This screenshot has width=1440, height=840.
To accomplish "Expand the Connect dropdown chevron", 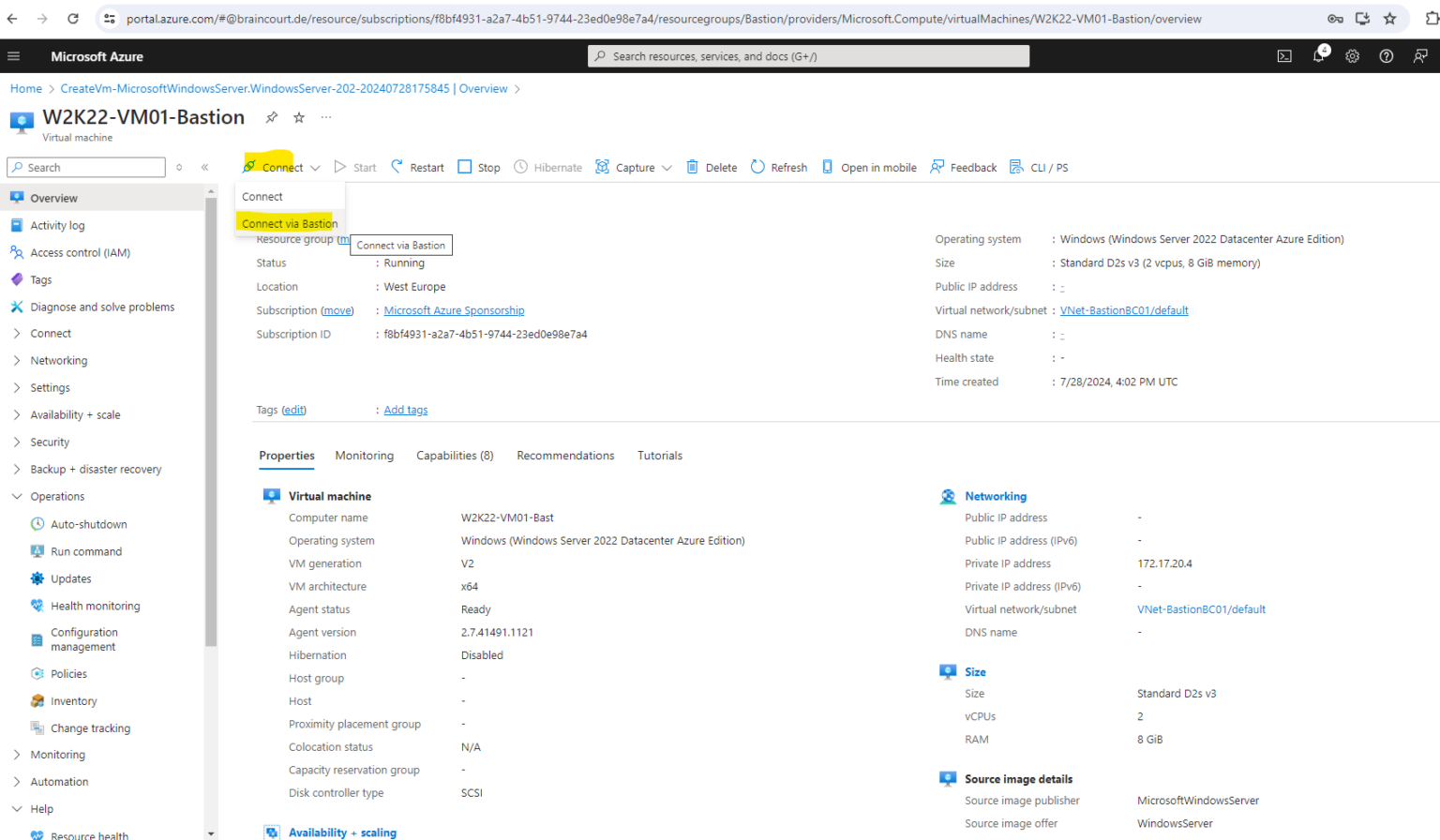I will [x=318, y=167].
